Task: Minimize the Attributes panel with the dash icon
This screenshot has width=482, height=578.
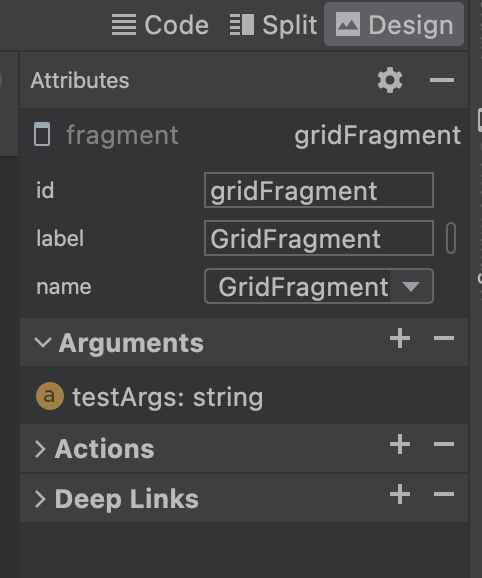Action: point(442,80)
